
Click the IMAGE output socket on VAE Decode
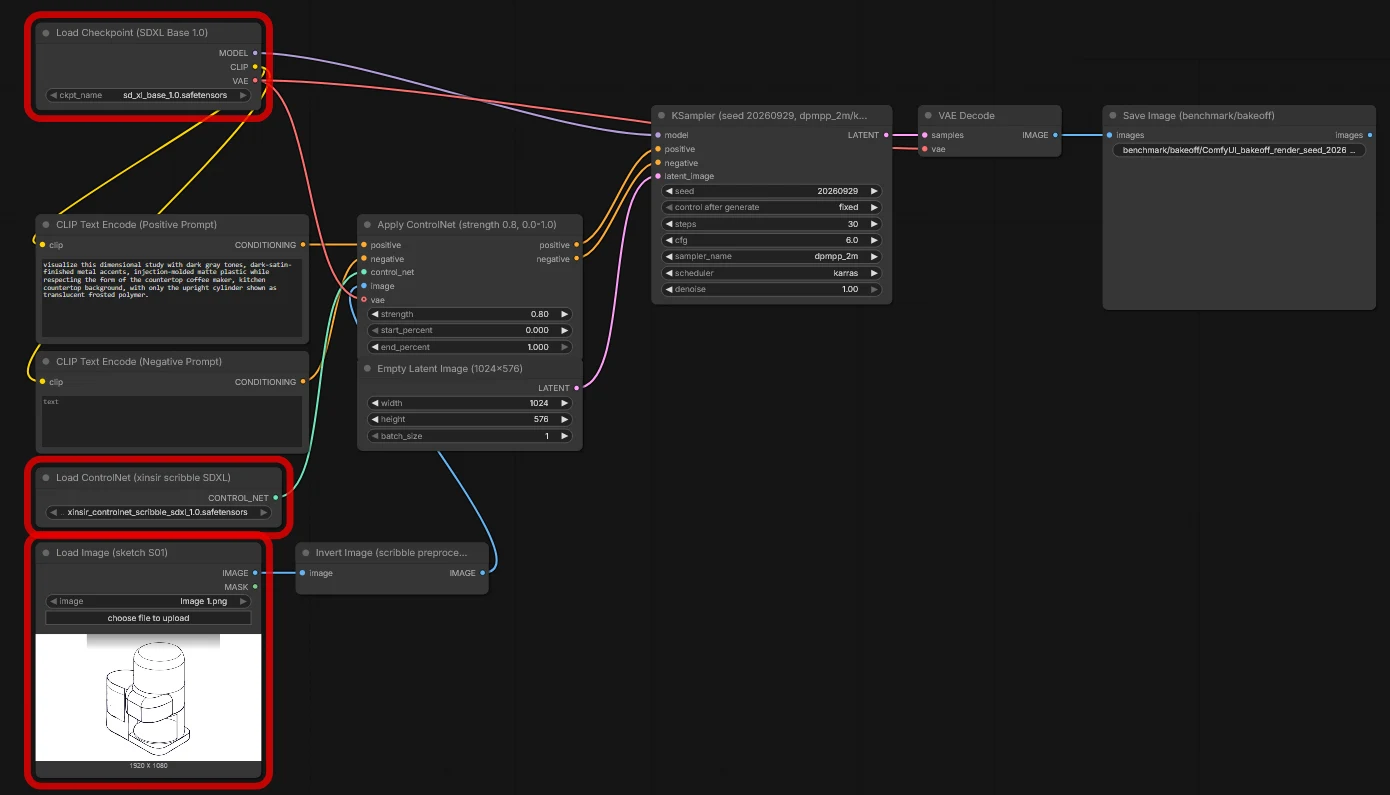click(x=1056, y=135)
